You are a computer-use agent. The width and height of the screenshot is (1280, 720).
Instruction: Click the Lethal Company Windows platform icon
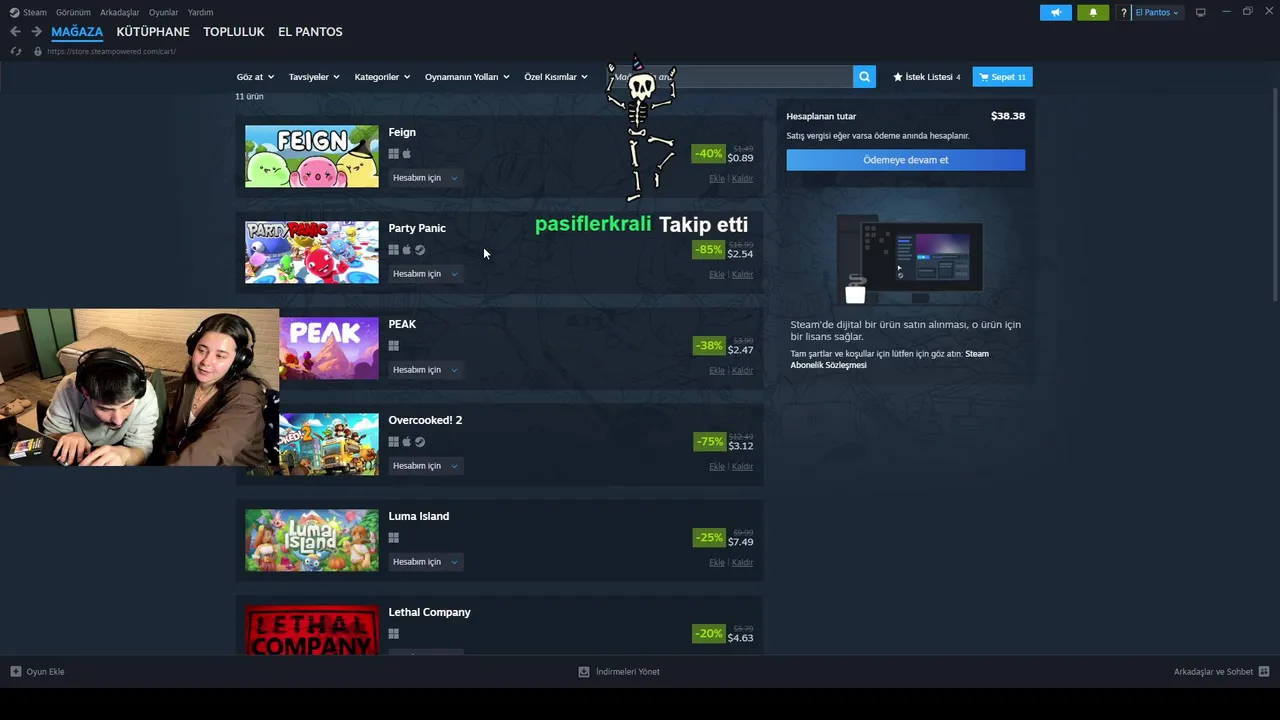pyautogui.click(x=394, y=634)
